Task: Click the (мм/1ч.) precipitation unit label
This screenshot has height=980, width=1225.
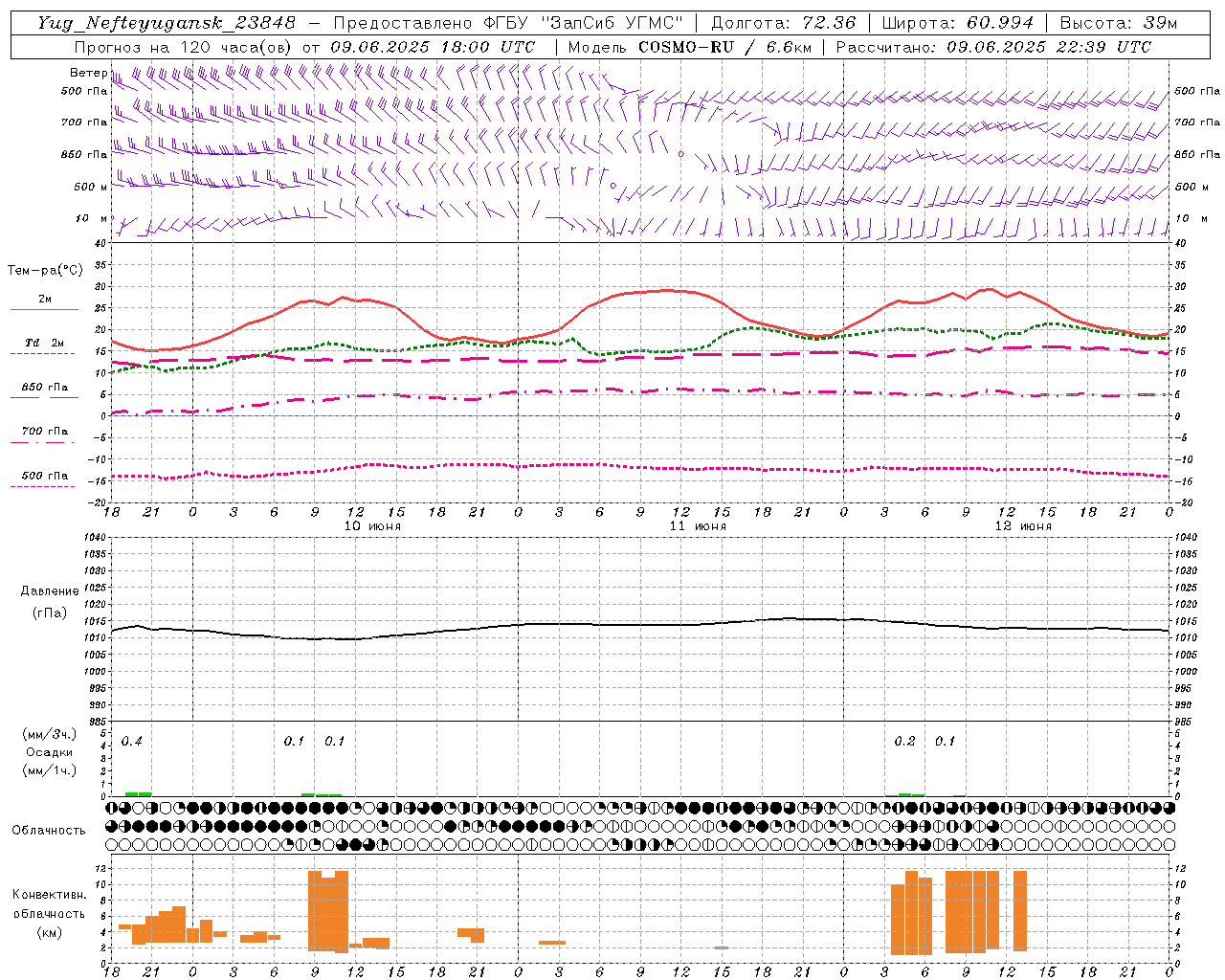Action: pos(50,770)
